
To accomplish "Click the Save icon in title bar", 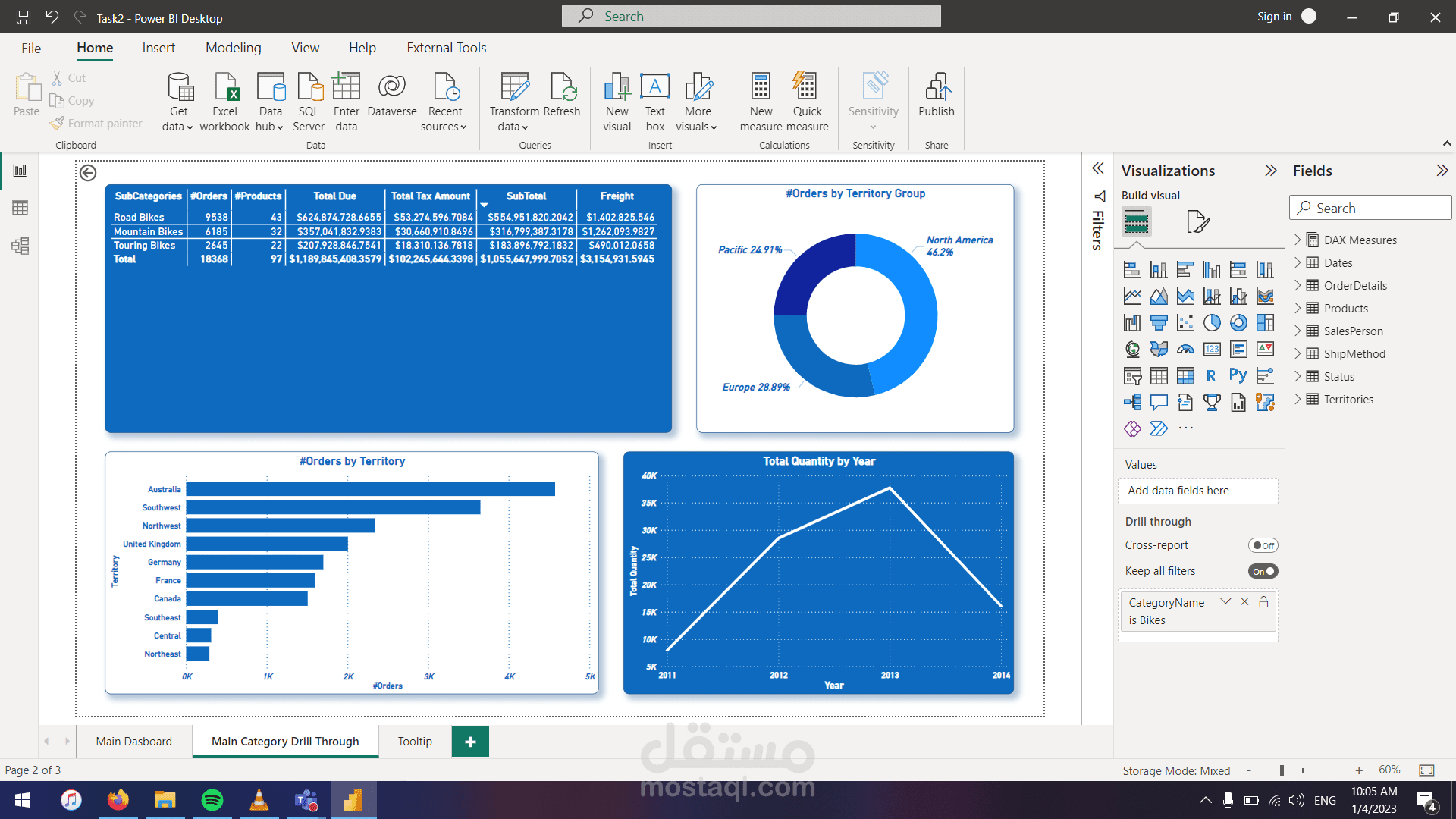I will tap(24, 17).
